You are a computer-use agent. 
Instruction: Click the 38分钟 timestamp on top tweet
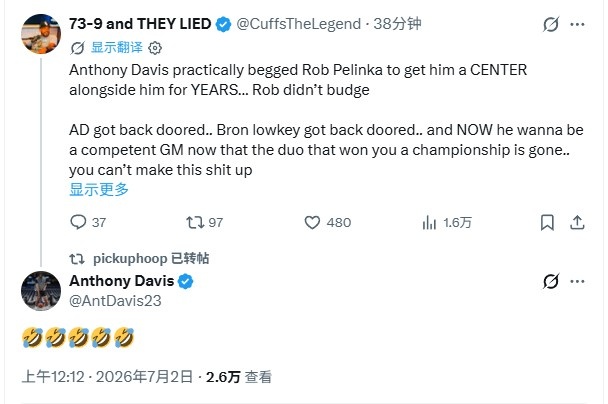pyautogui.click(x=397, y=24)
